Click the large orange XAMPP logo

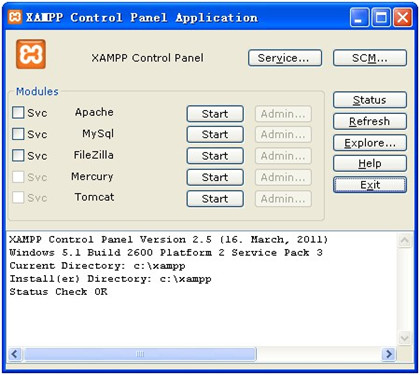[31, 54]
